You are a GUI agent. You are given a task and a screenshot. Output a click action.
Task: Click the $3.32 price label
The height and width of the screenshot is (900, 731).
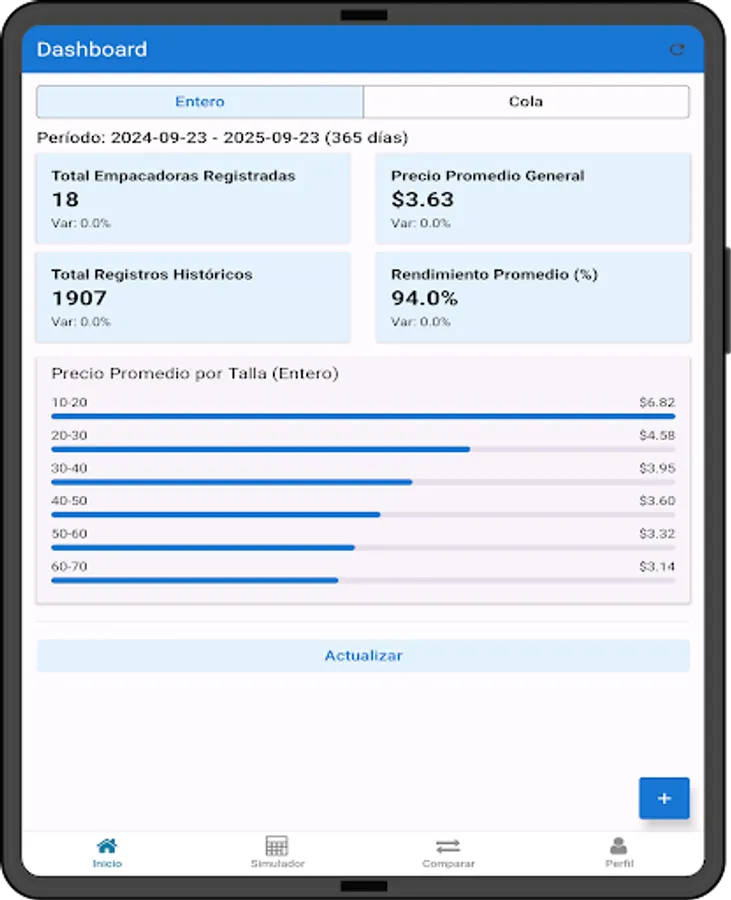point(657,533)
